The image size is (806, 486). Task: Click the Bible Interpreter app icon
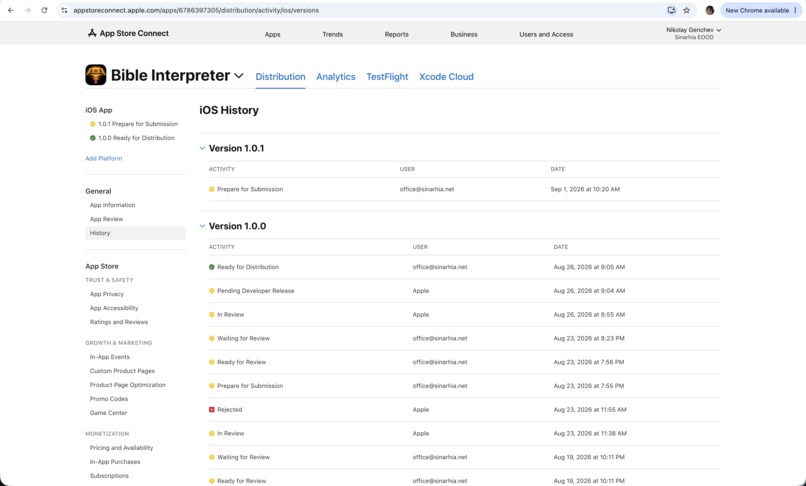tap(96, 75)
